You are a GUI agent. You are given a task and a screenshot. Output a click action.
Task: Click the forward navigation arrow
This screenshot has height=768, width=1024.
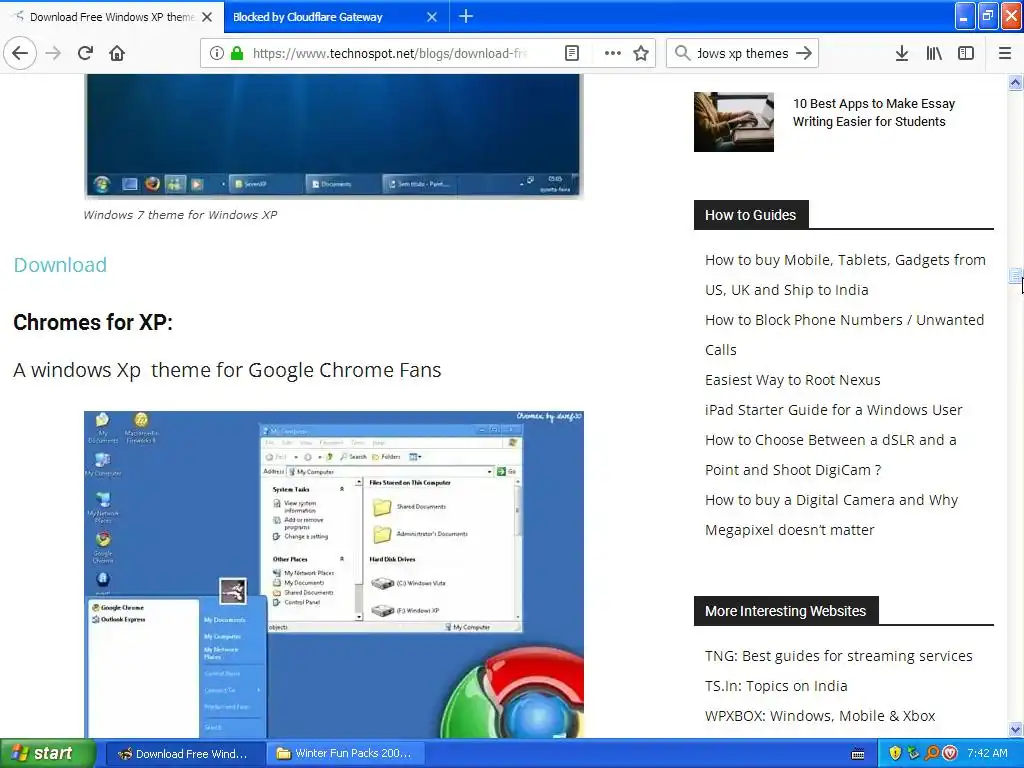pos(54,53)
